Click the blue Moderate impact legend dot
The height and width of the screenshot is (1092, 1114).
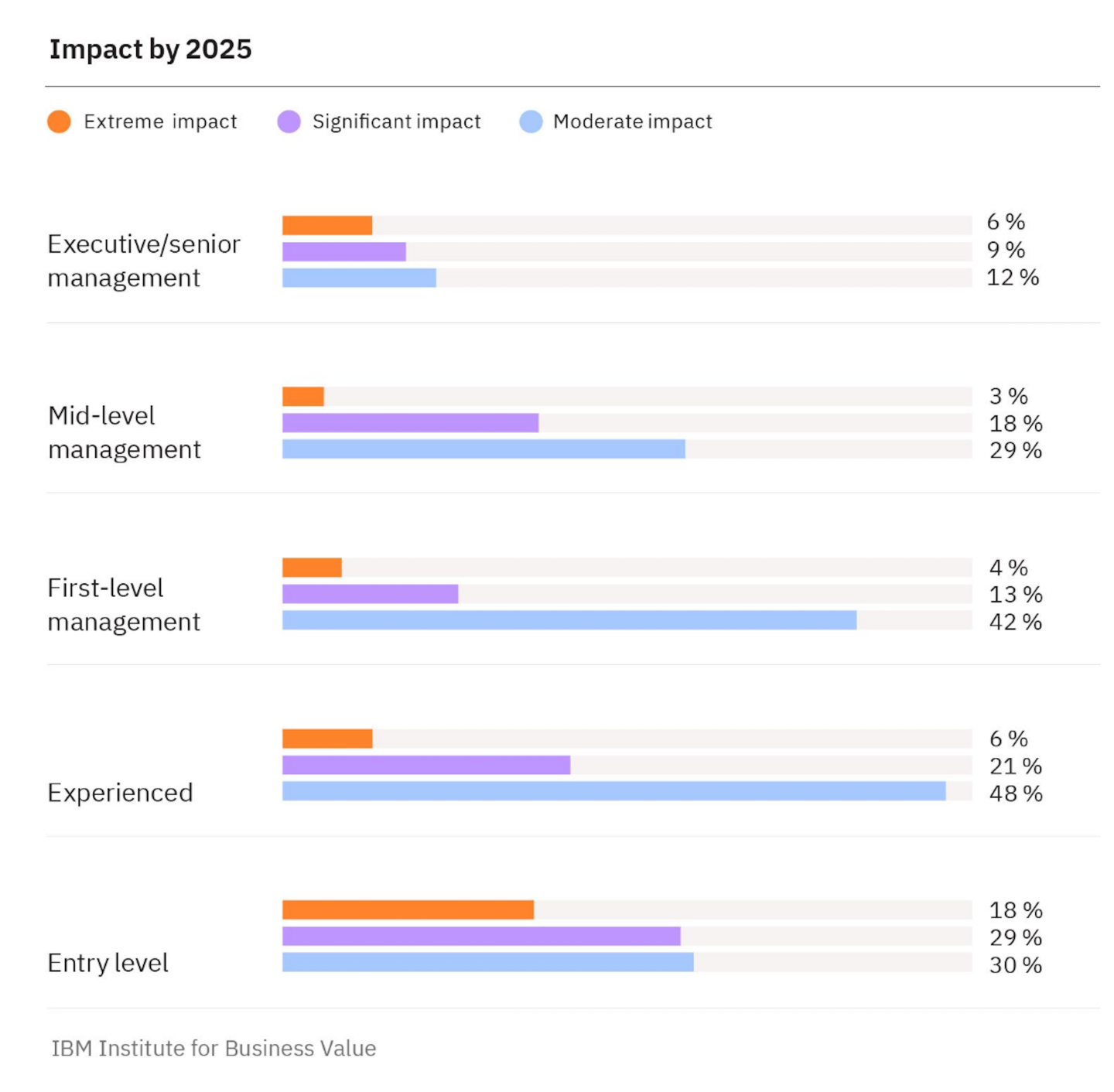(531, 121)
